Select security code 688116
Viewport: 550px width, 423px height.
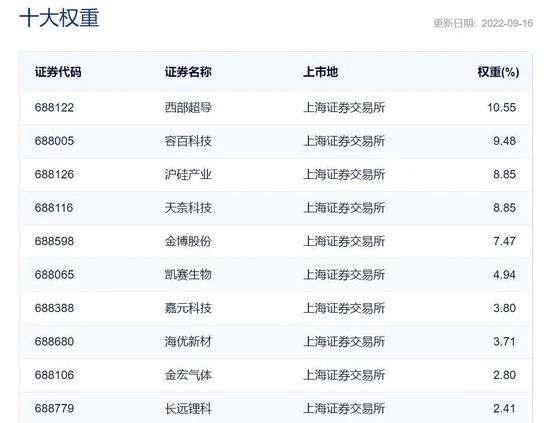tap(54, 208)
